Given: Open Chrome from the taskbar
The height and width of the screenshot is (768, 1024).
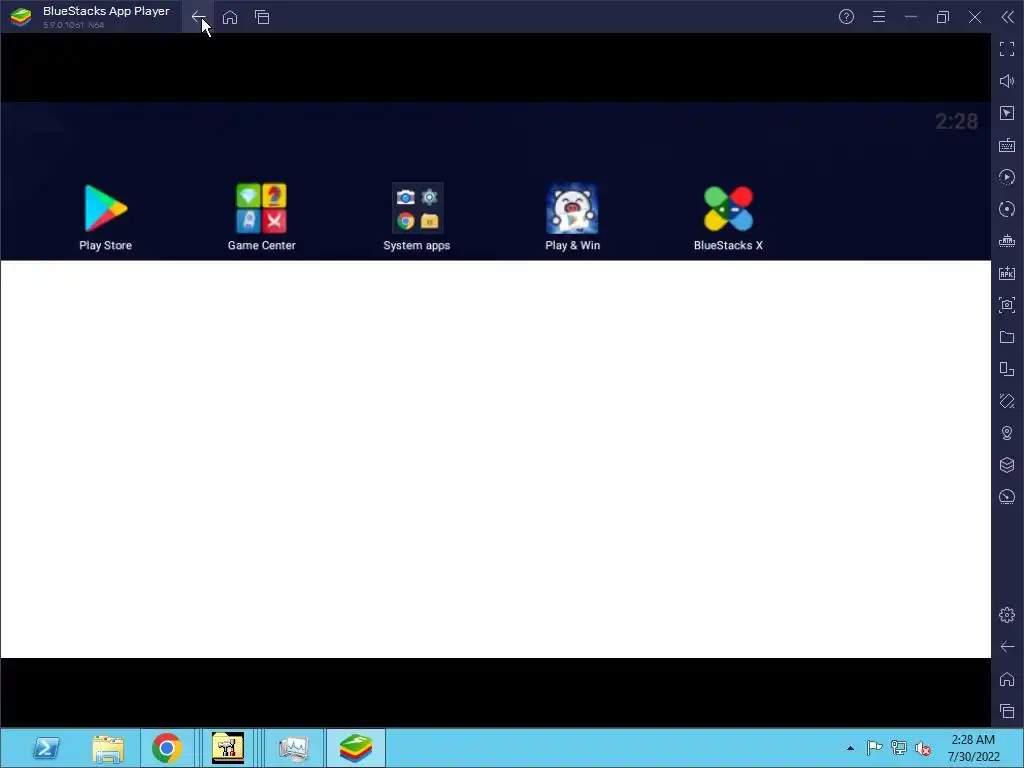Looking at the screenshot, I should click(167, 748).
